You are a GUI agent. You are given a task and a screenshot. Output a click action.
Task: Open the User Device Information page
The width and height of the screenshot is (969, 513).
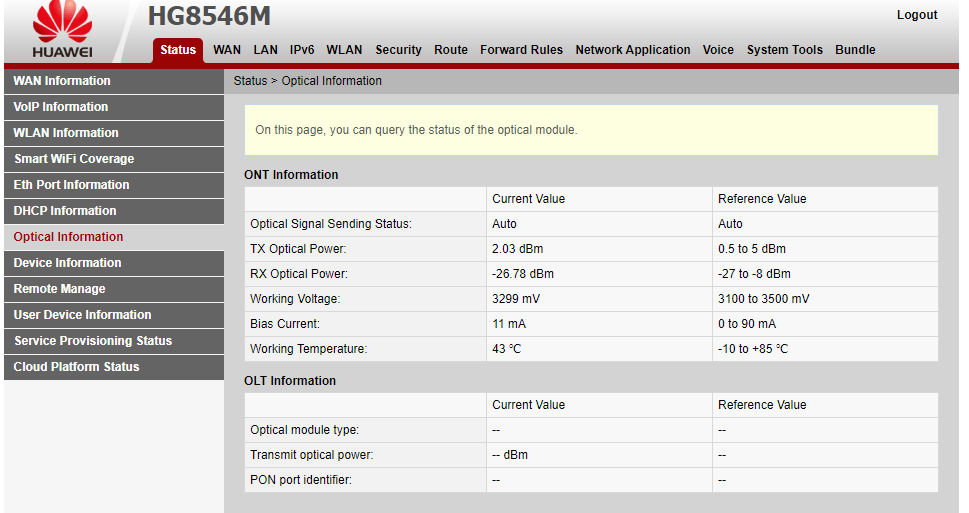pos(114,315)
